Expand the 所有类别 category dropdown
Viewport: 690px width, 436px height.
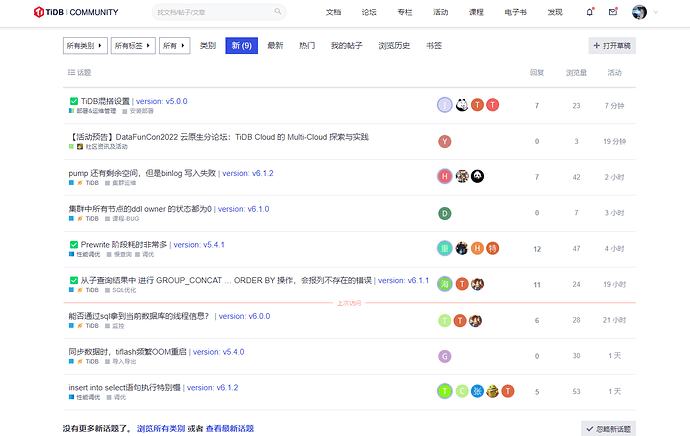click(85, 46)
